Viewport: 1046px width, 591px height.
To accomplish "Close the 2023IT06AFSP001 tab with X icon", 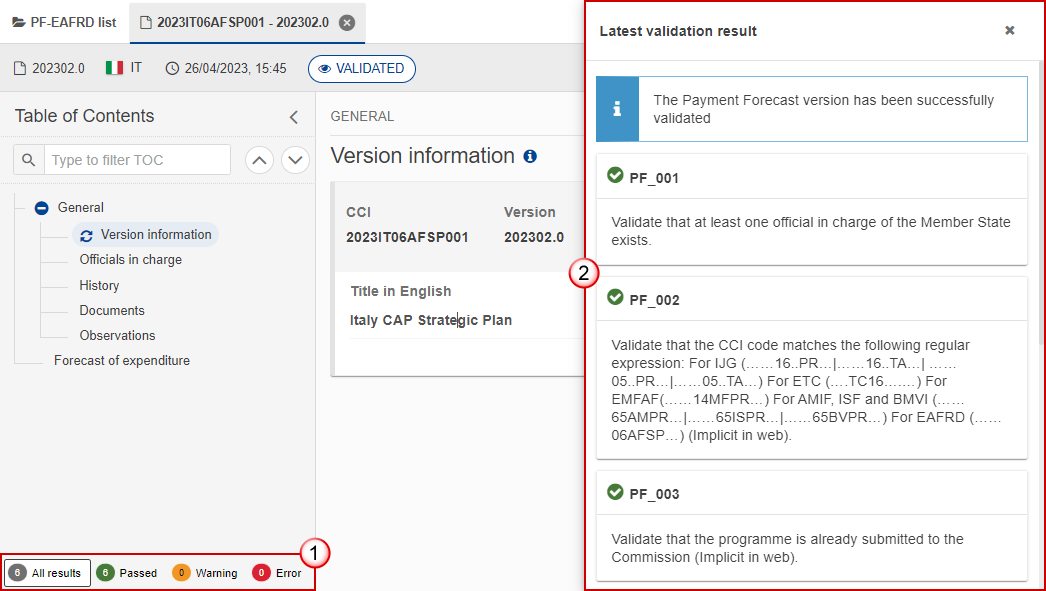I will click(347, 23).
